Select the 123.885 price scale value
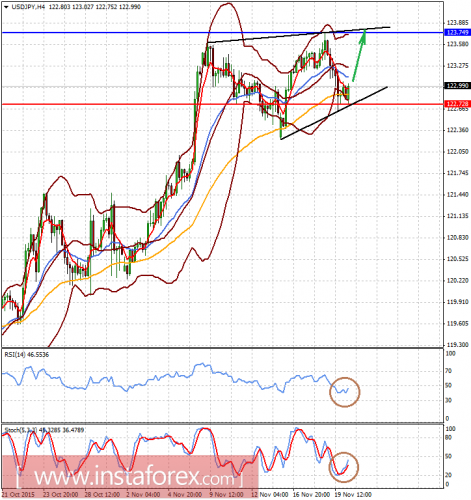Screen dimensions: 471x500 coord(457,23)
